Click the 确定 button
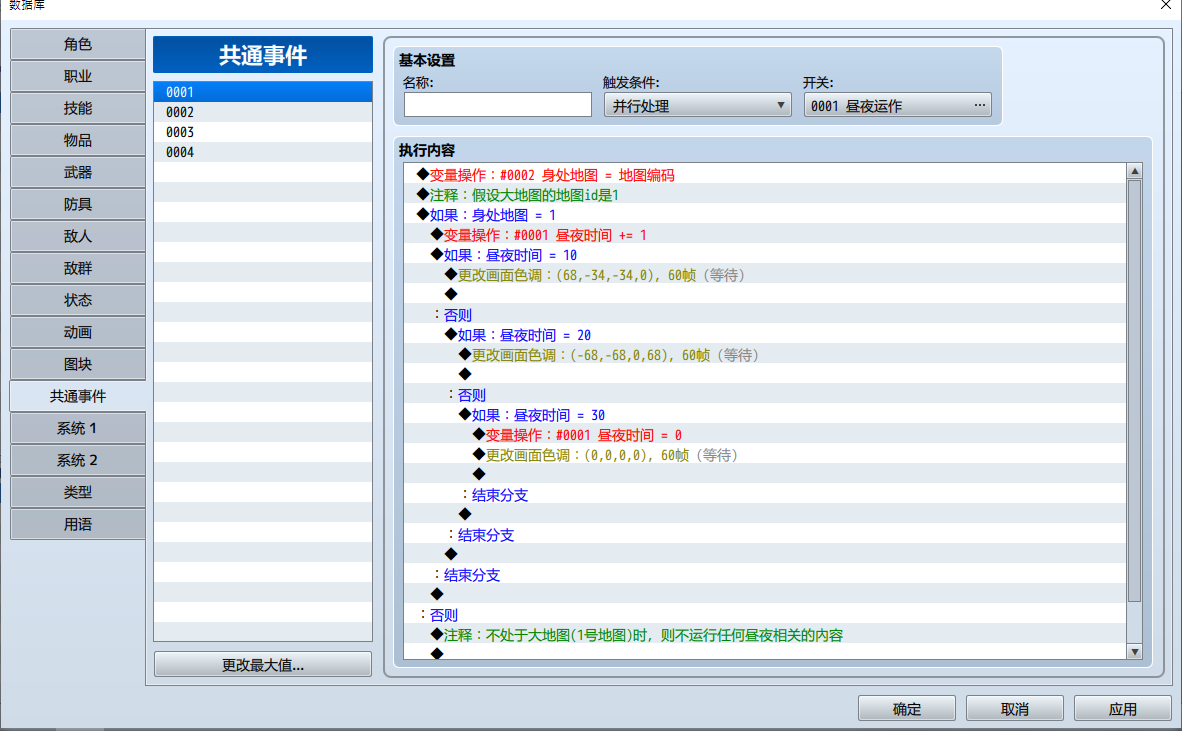The height and width of the screenshot is (731, 1182). point(907,708)
